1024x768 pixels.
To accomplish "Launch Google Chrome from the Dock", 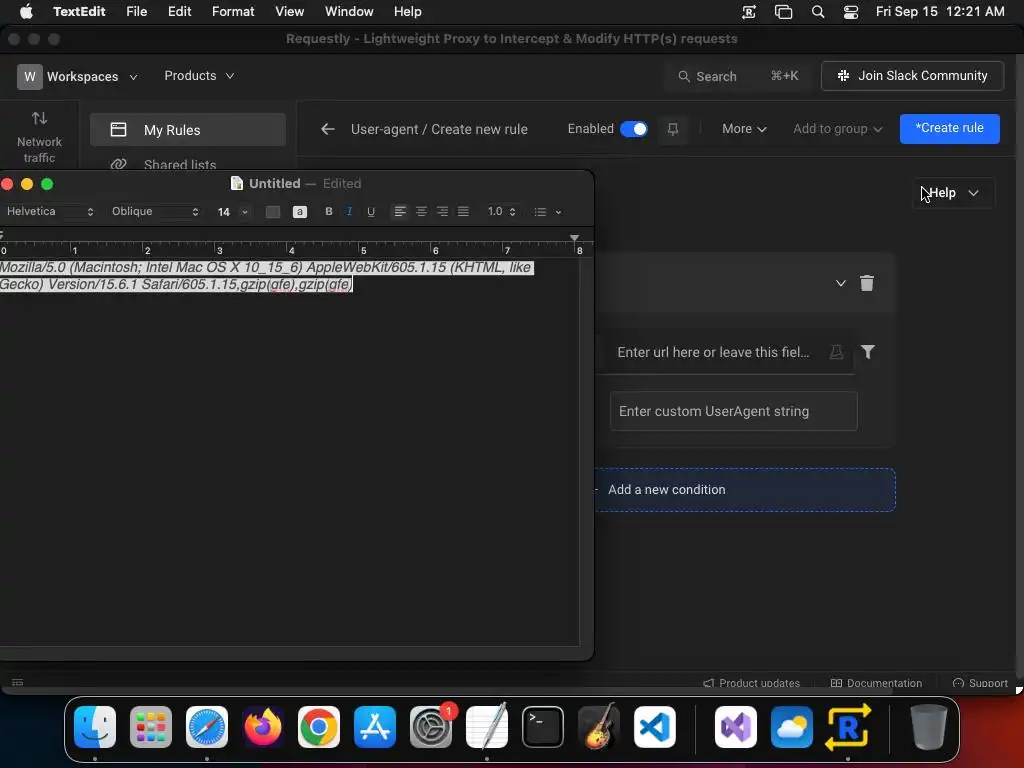I will (x=319, y=727).
